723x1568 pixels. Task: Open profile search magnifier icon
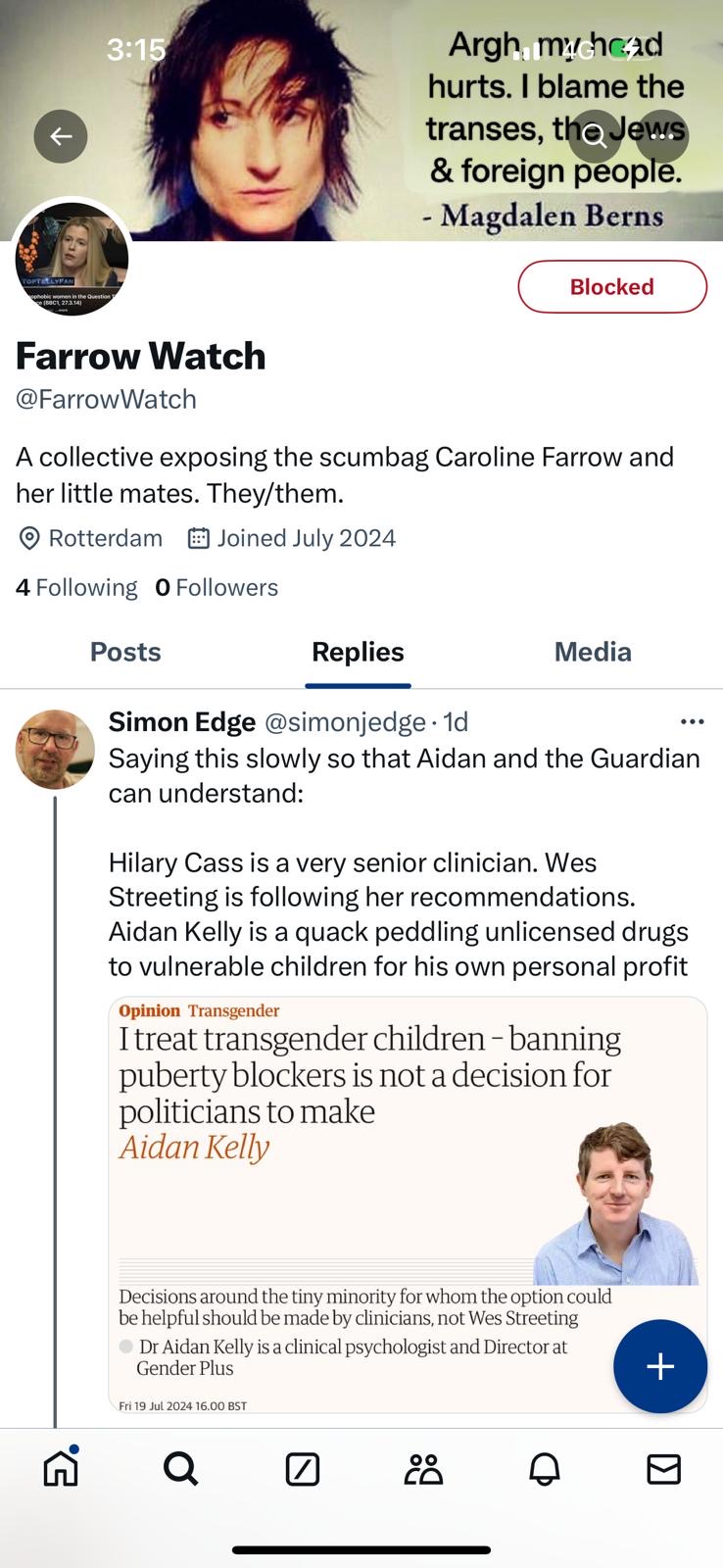[595, 136]
